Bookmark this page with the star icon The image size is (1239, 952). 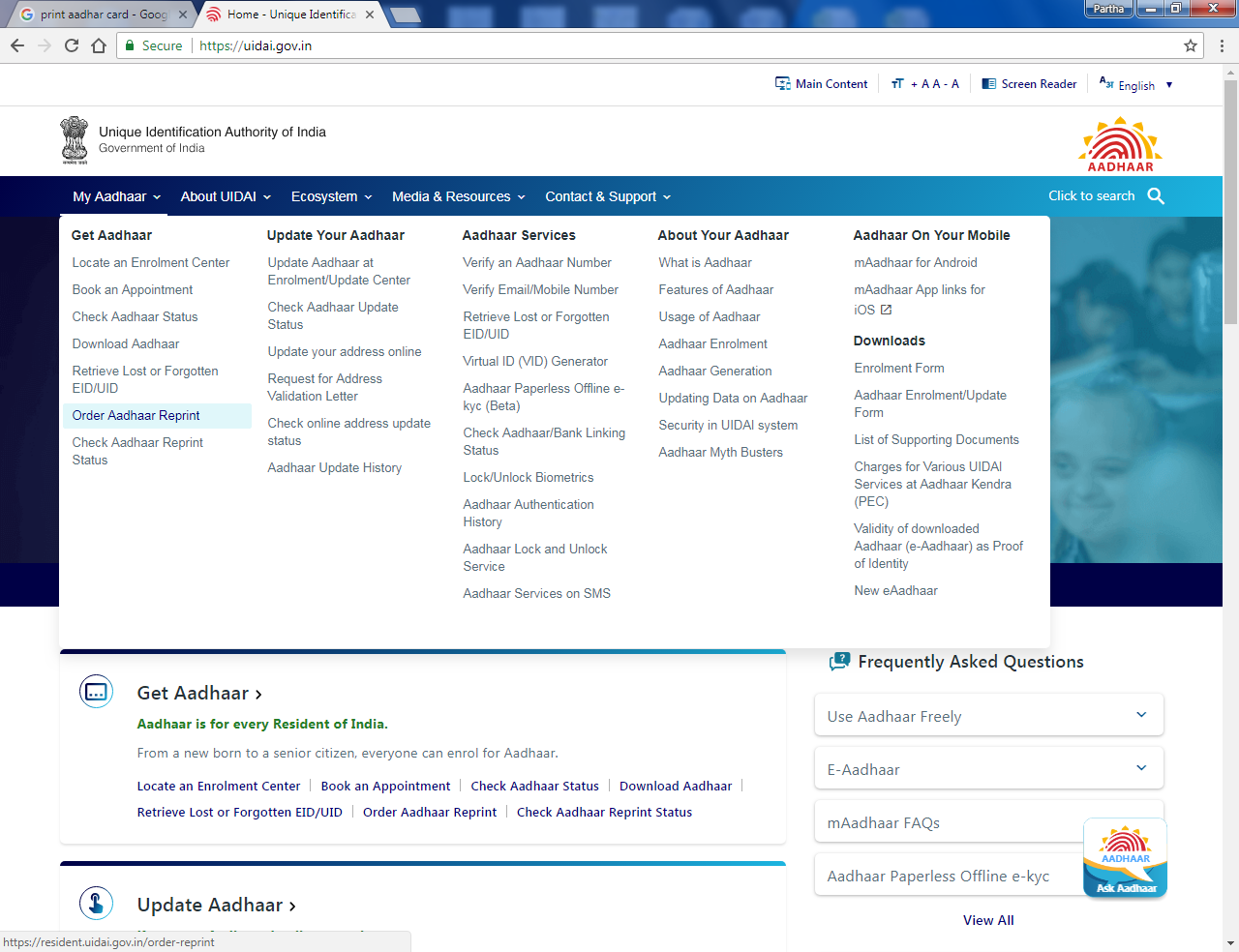click(x=1191, y=45)
